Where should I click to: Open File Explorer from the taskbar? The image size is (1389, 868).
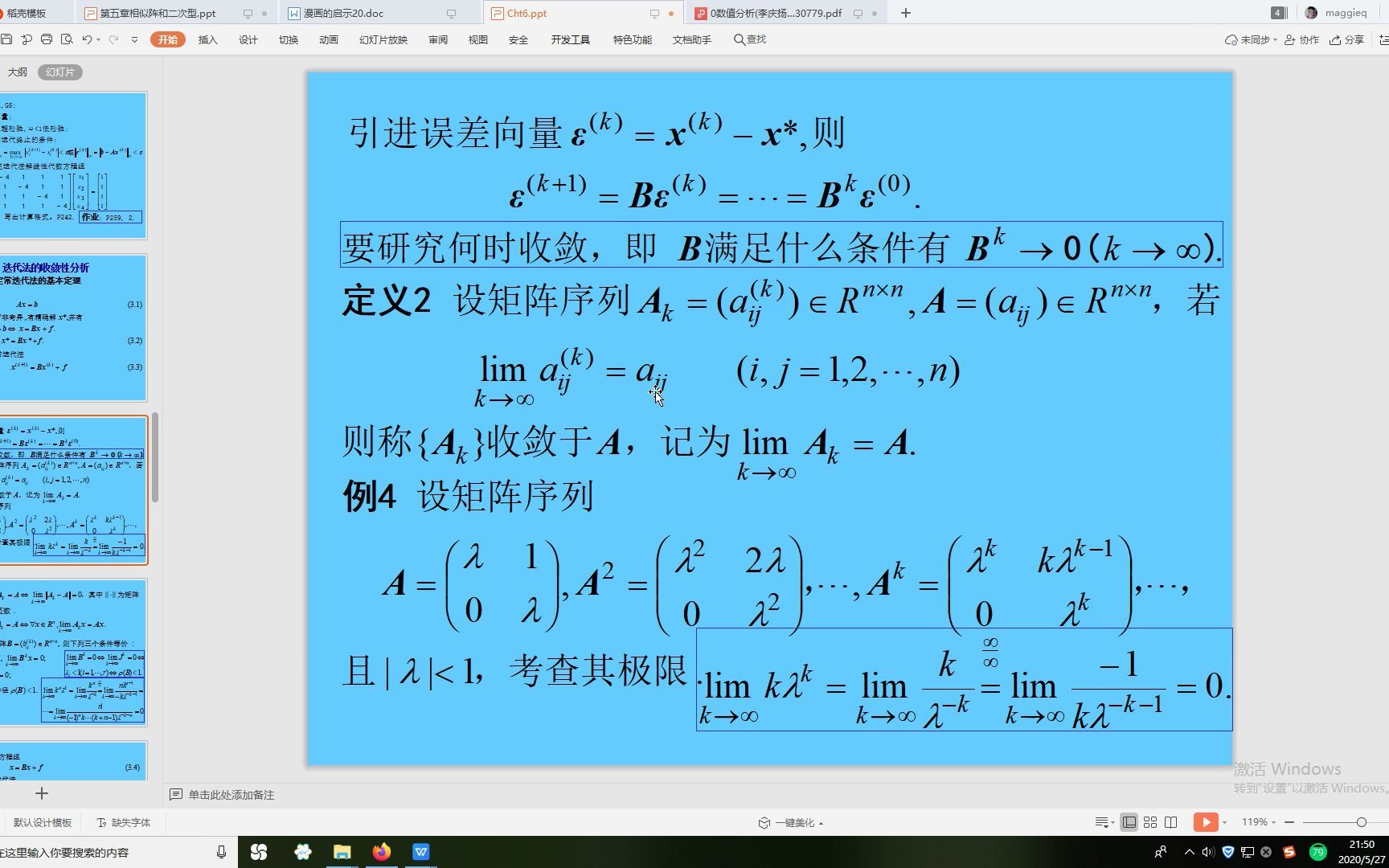point(342,852)
